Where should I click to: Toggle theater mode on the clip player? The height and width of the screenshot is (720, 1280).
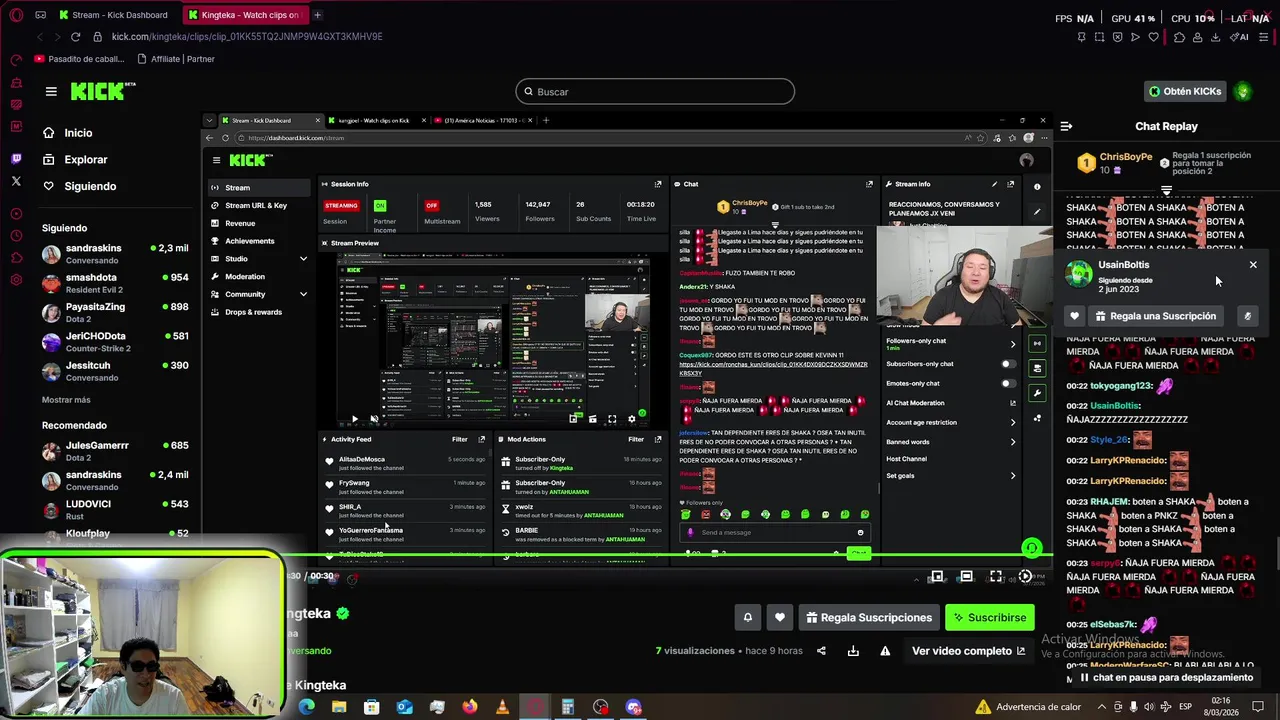click(x=966, y=576)
